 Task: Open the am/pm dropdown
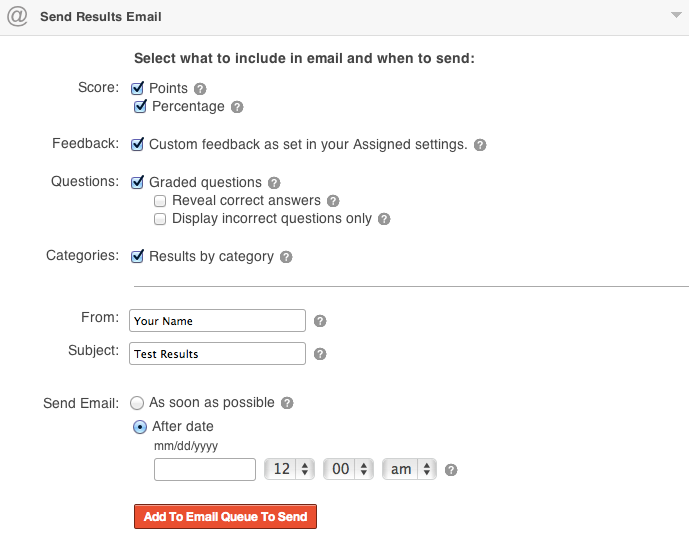coord(410,469)
